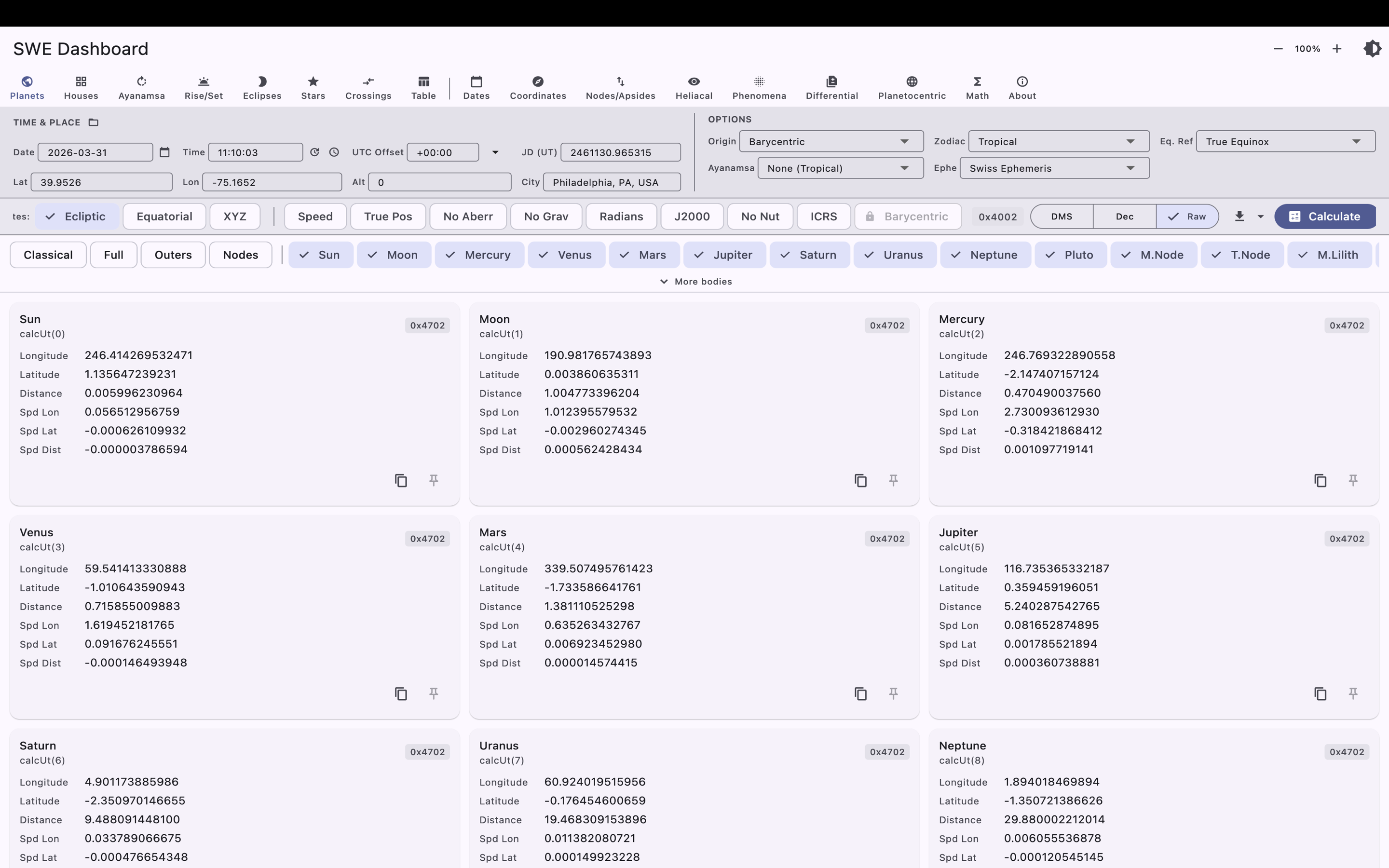Open the Eclipses tab
Image resolution: width=1389 pixels, height=868 pixels.
click(x=262, y=88)
